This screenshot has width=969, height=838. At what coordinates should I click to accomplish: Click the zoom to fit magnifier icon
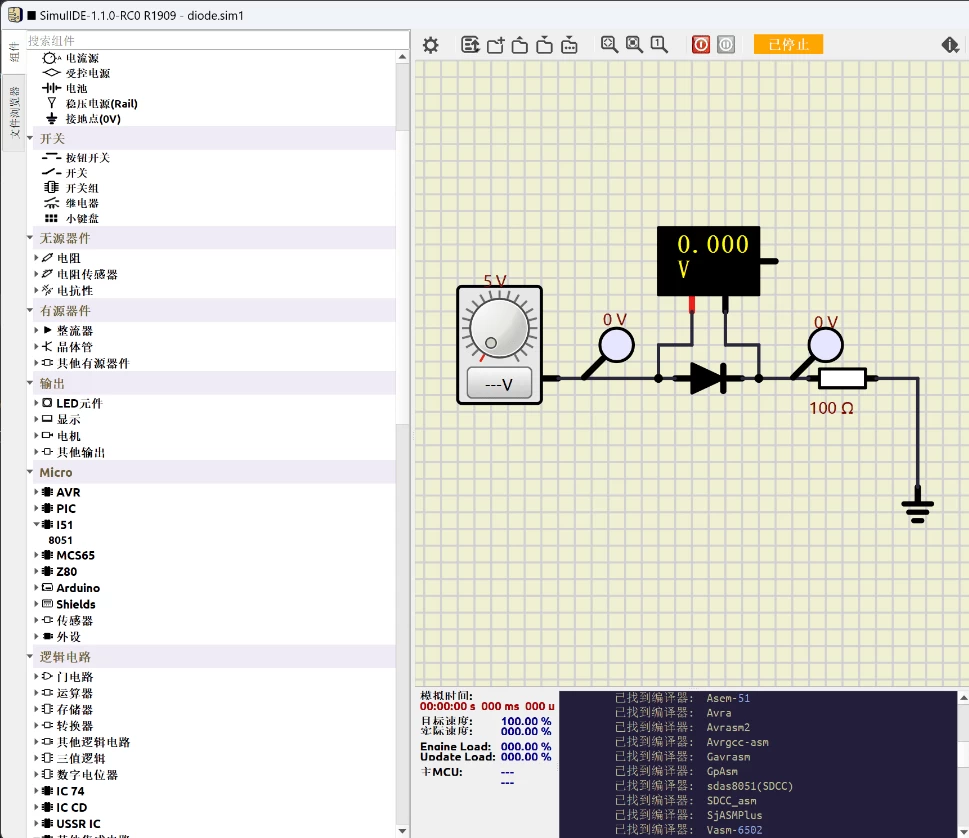tap(609, 45)
